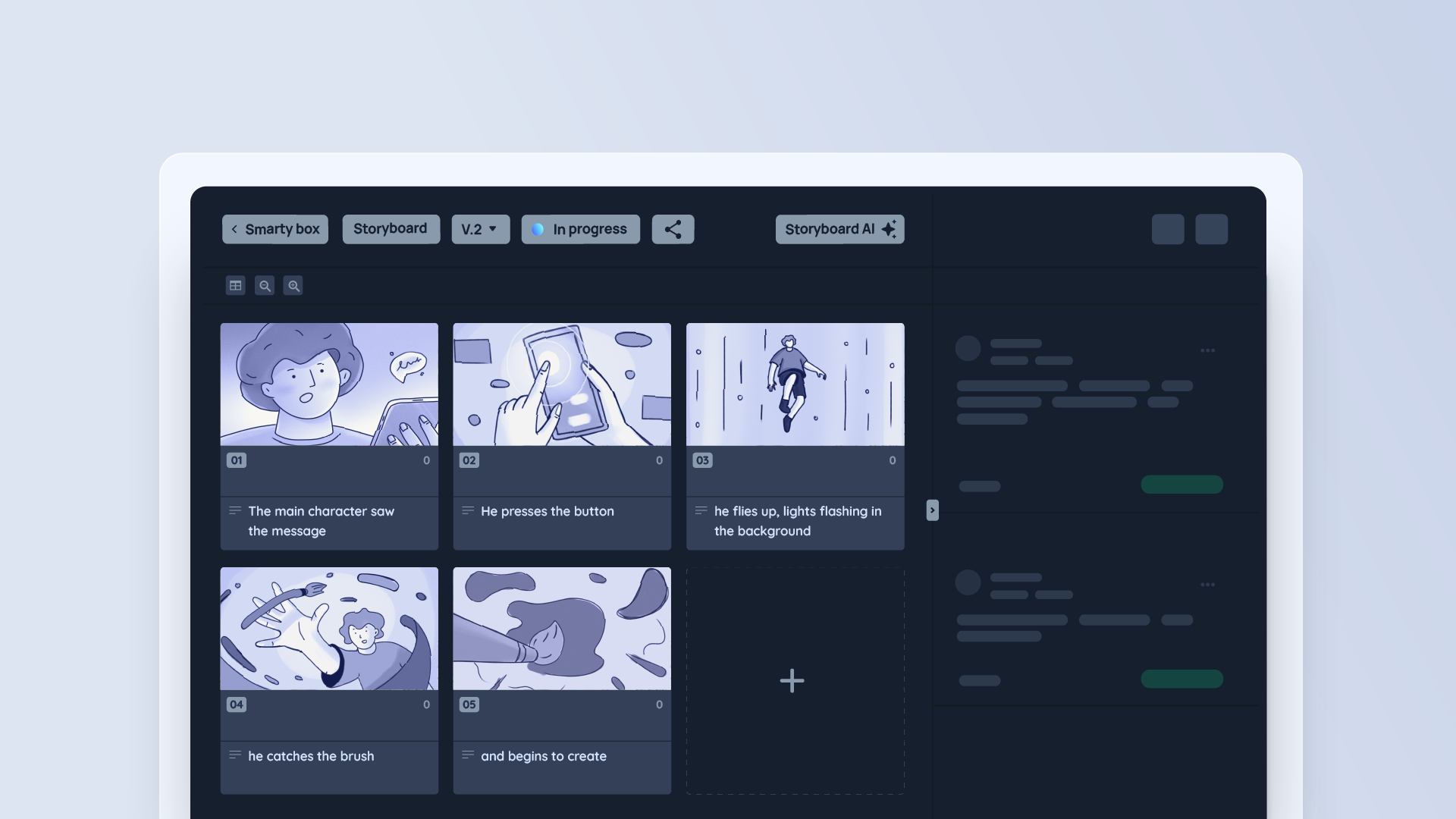Add new frame with plus icon

792,680
